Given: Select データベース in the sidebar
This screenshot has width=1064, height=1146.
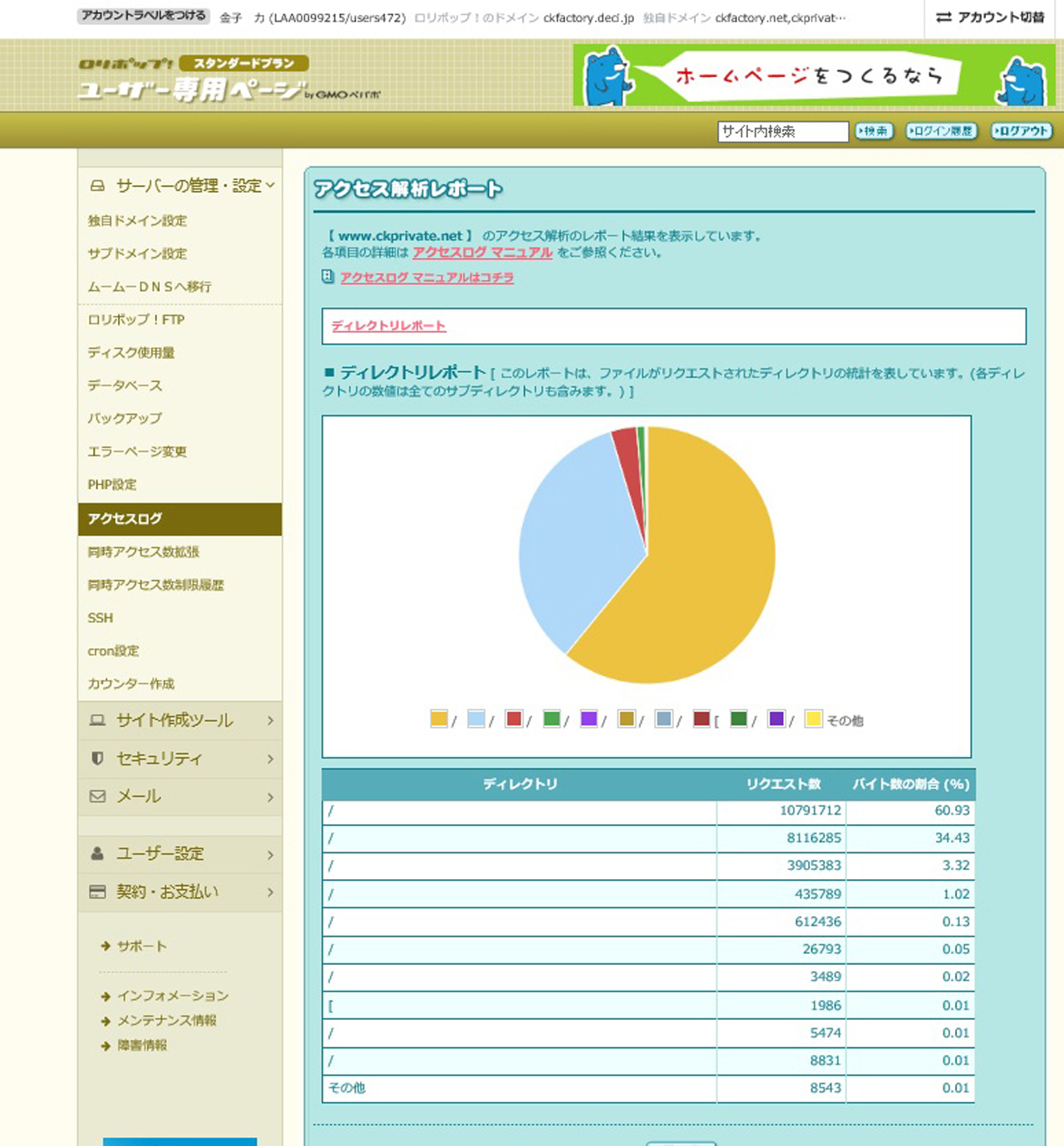Looking at the screenshot, I should point(125,386).
